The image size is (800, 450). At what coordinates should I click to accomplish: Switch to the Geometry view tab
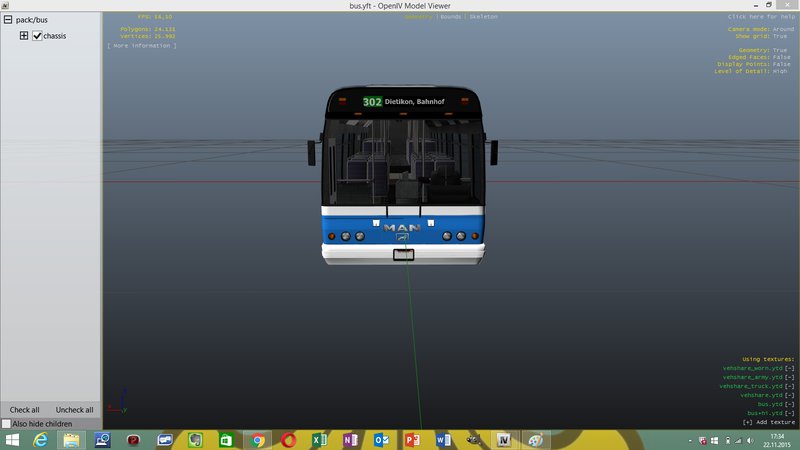[418, 17]
